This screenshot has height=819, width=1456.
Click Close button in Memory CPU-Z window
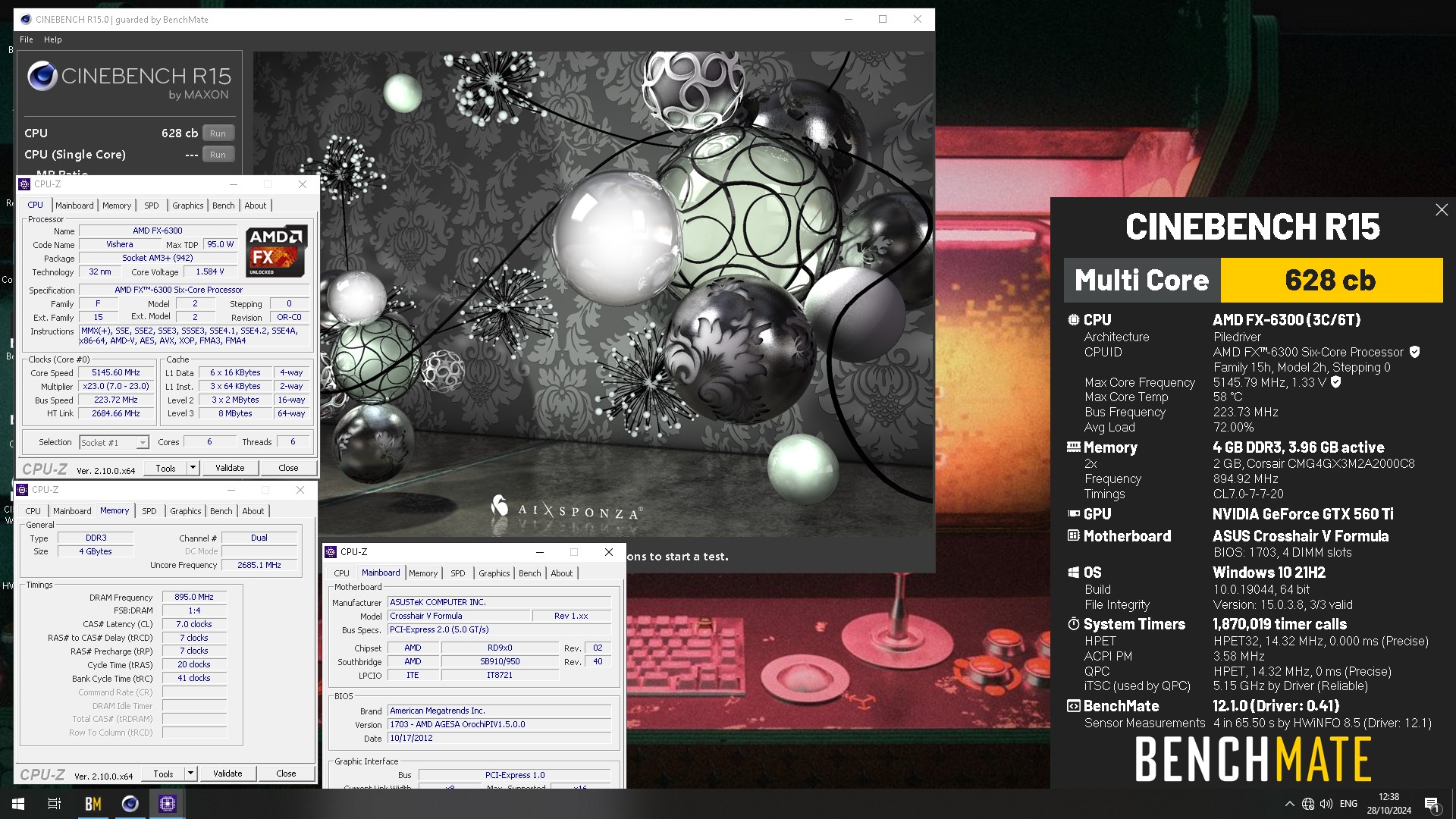click(286, 773)
